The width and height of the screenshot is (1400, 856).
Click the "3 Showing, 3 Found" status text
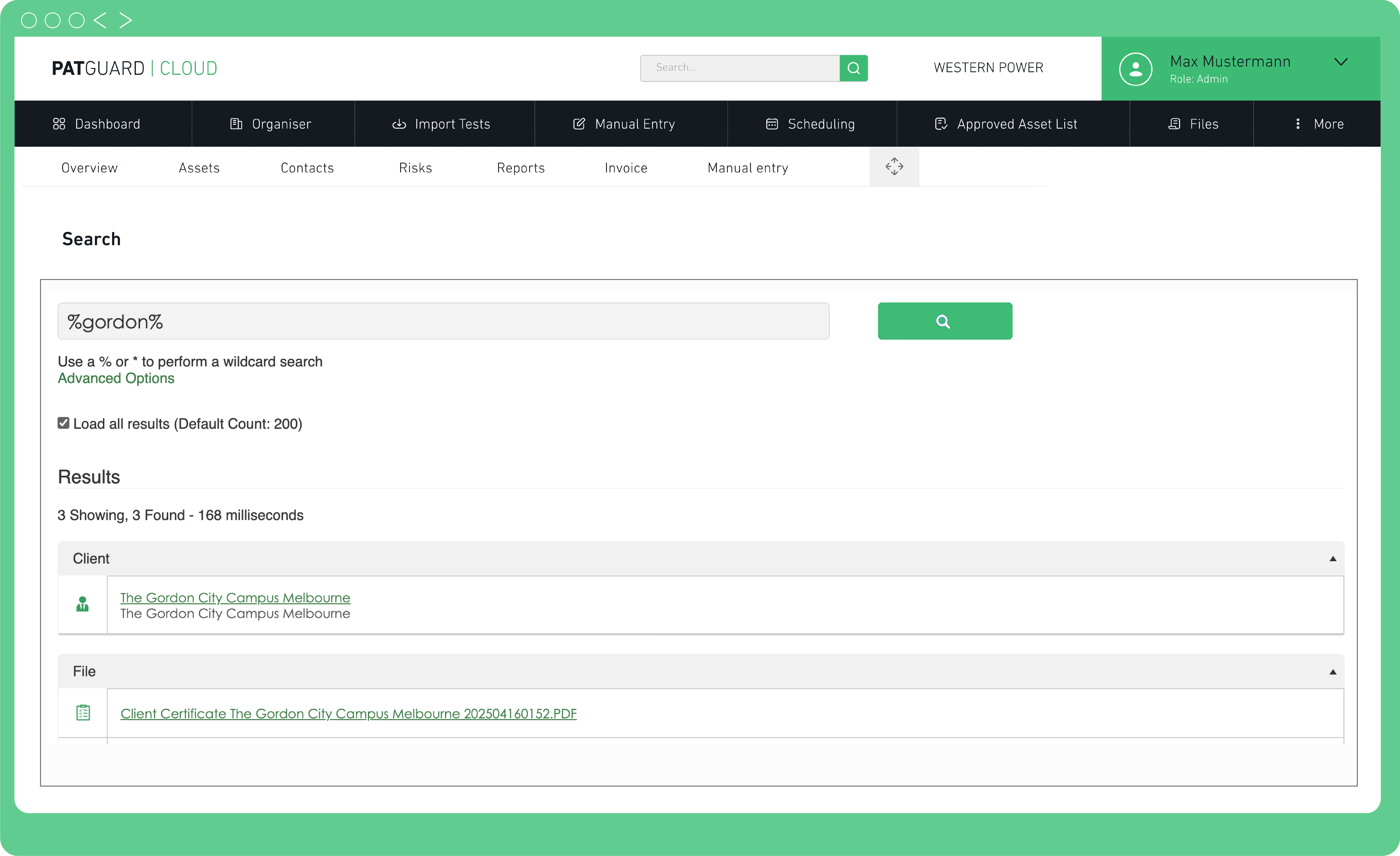[x=121, y=515]
